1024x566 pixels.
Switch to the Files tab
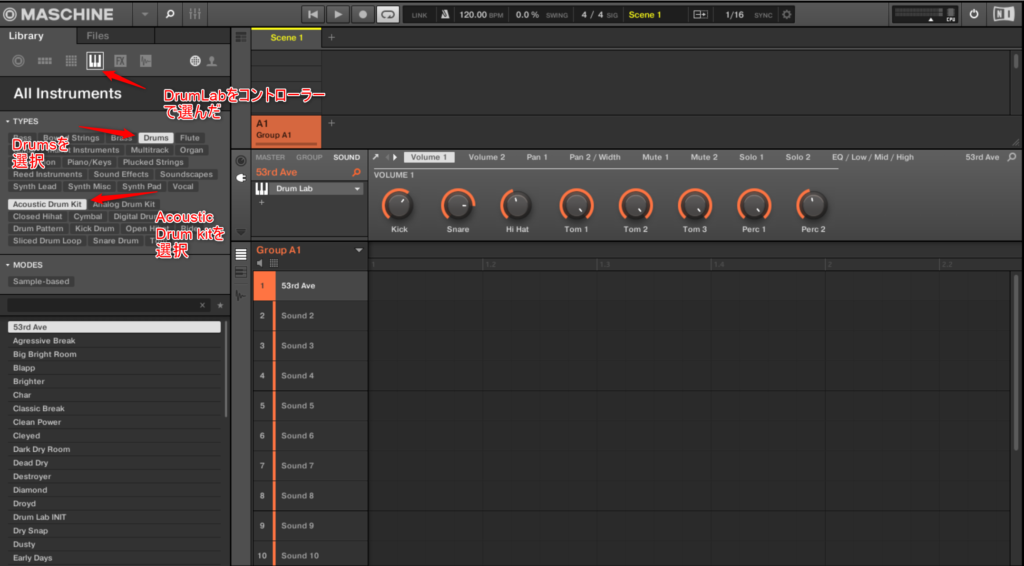(x=98, y=36)
